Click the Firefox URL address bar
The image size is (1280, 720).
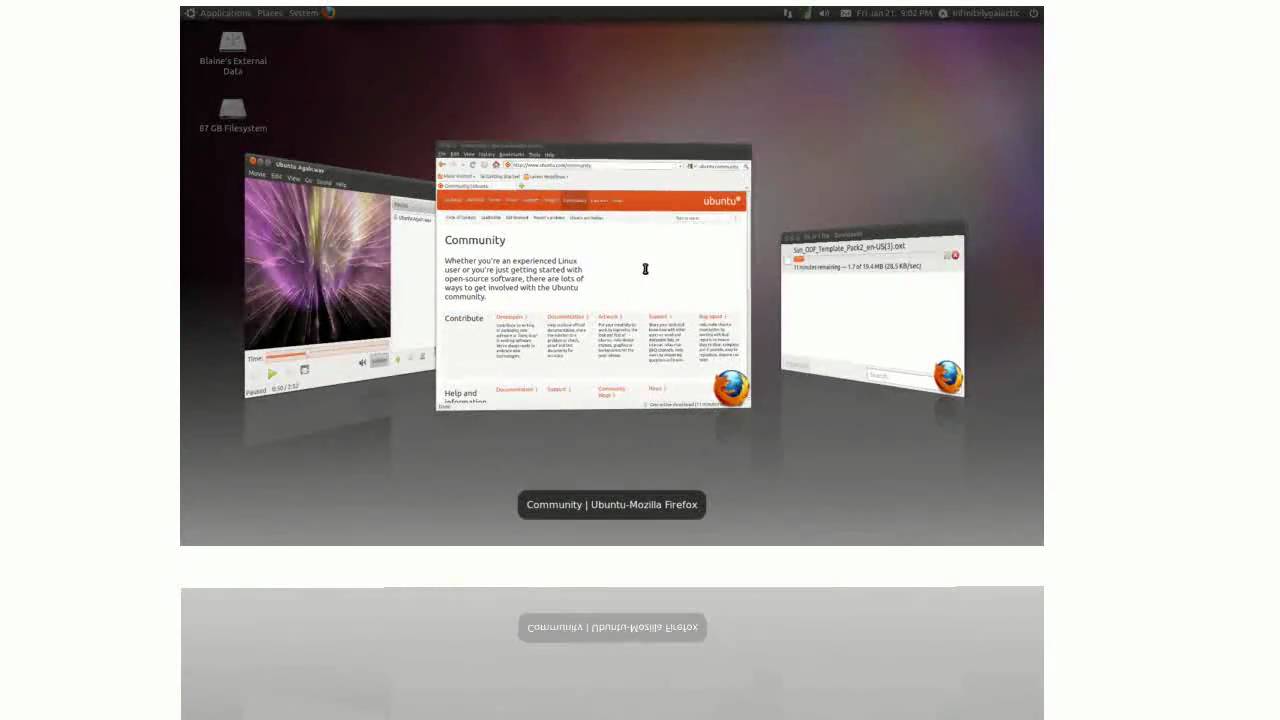pyautogui.click(x=592, y=165)
